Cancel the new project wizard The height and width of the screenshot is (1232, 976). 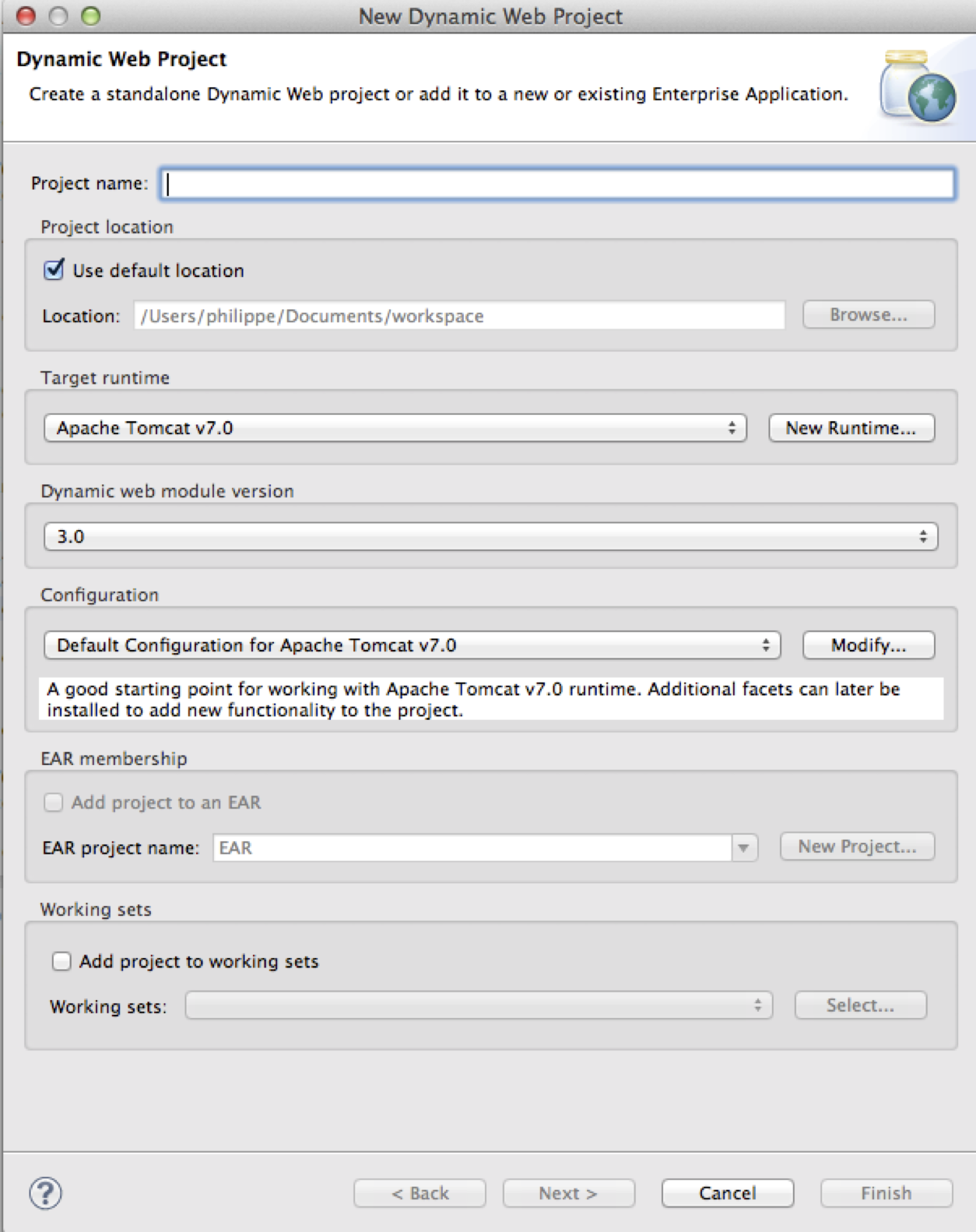[728, 1193]
